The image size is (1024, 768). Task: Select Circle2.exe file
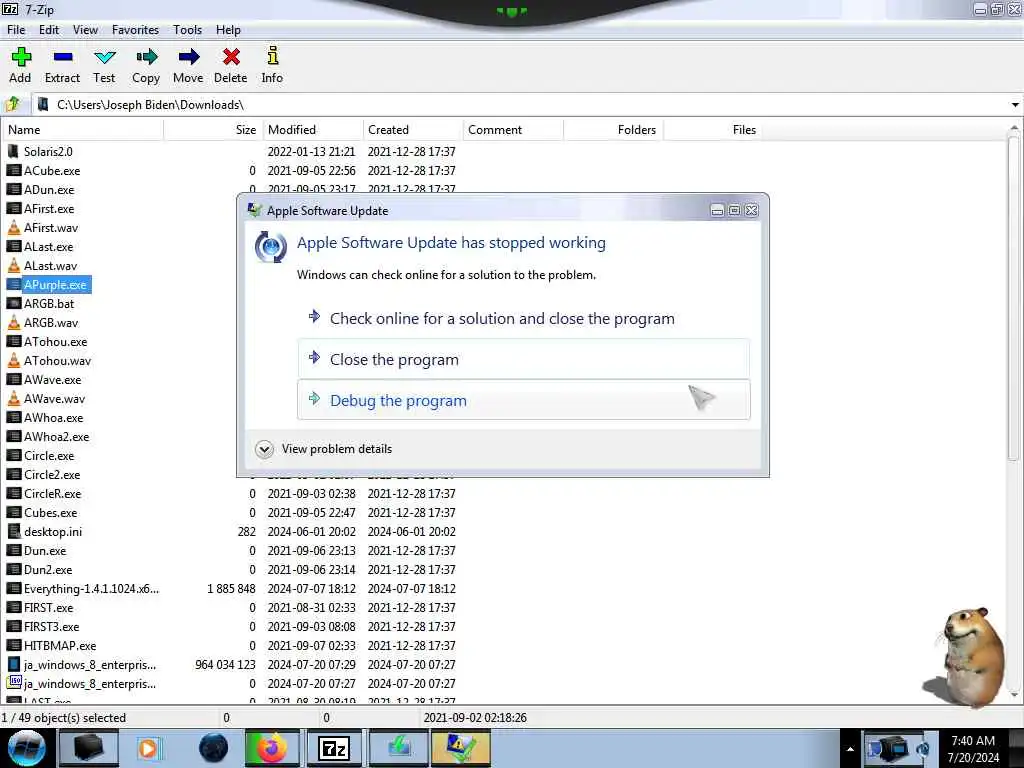point(44,475)
